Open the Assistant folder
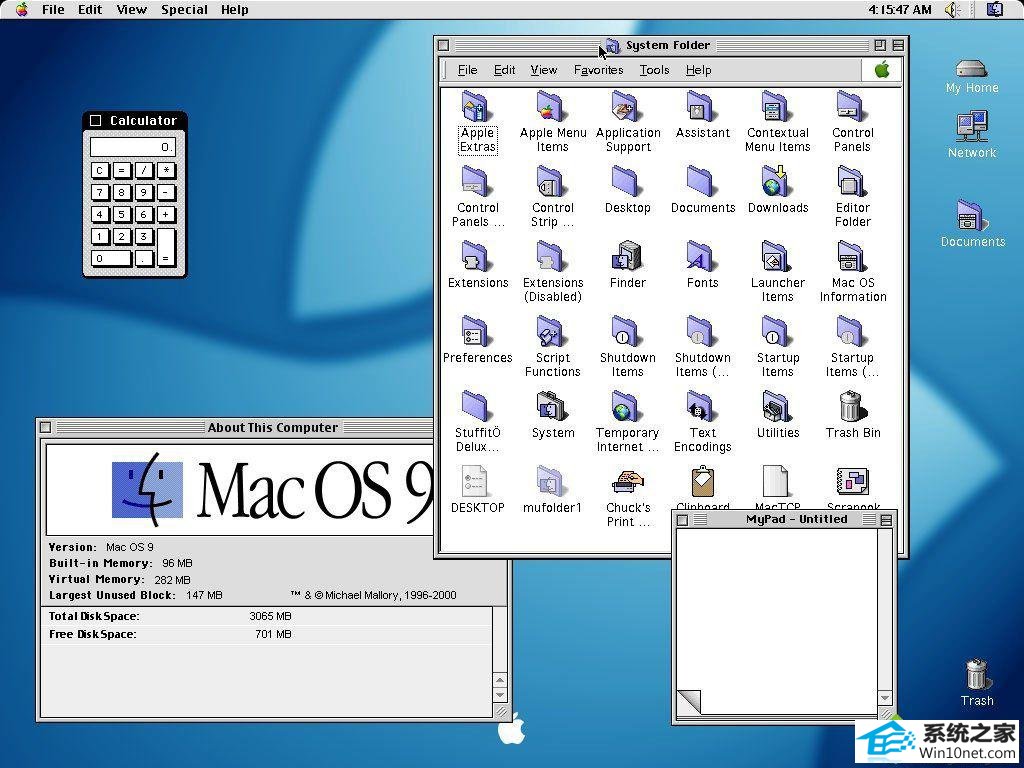Image resolution: width=1024 pixels, height=768 pixels. [x=703, y=108]
